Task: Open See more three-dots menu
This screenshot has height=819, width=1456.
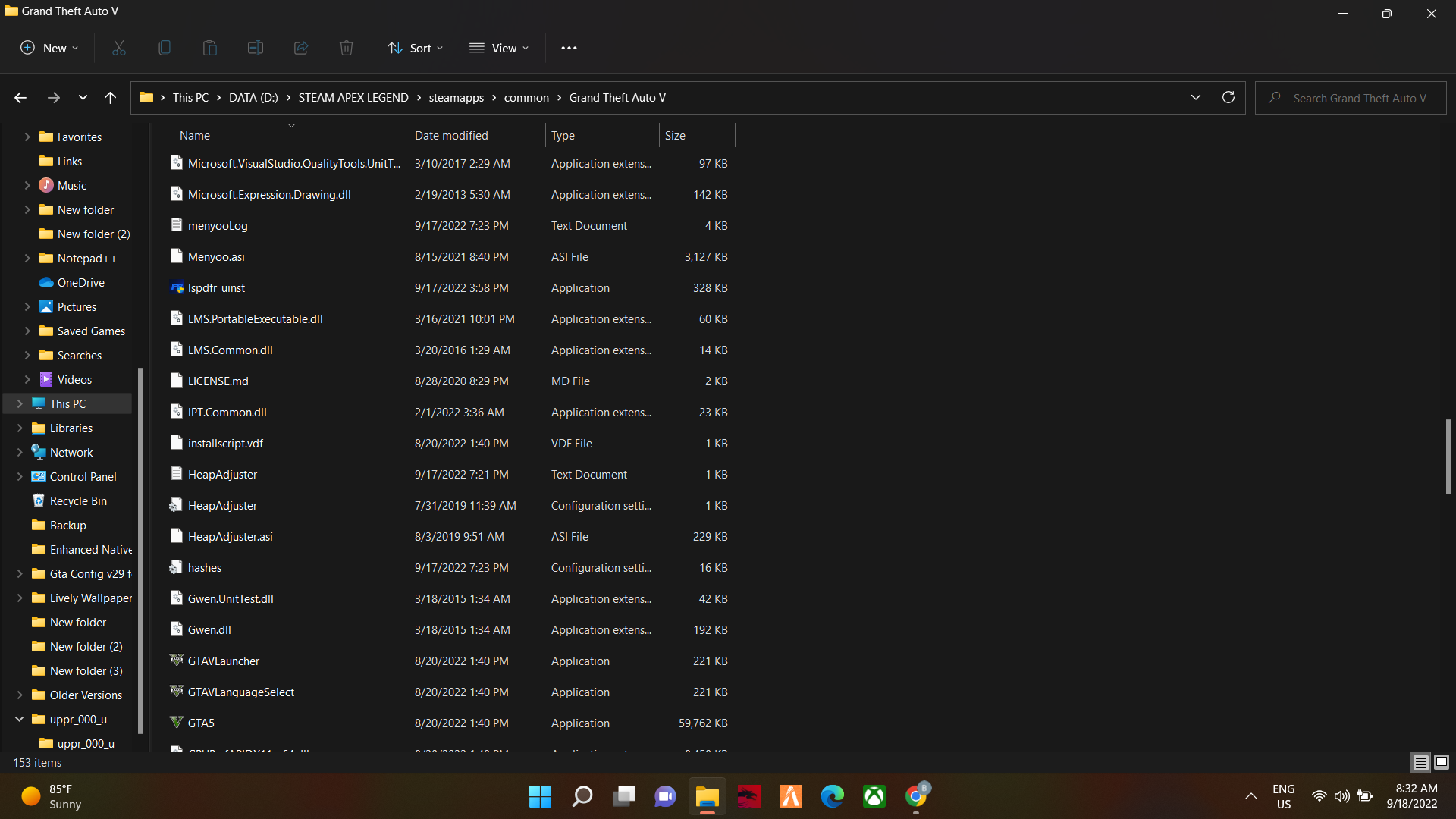Action: 569,48
